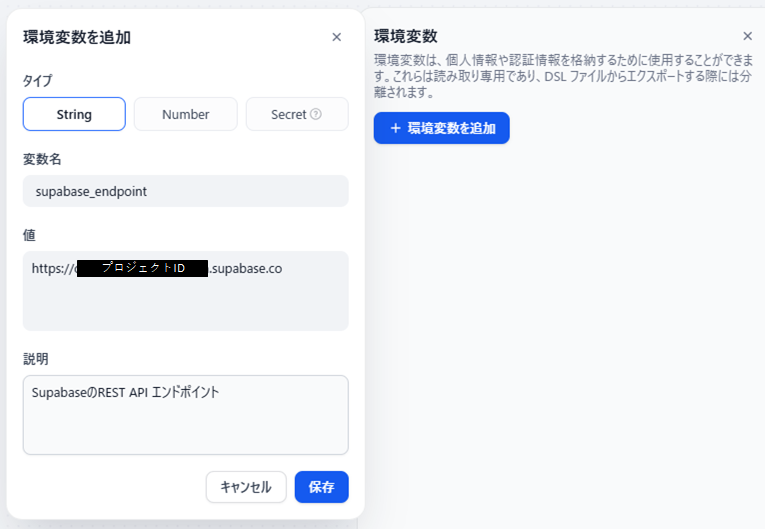Viewport: 765px width, 529px height.
Task: Close the 環境変数 side panel
Action: 747,36
